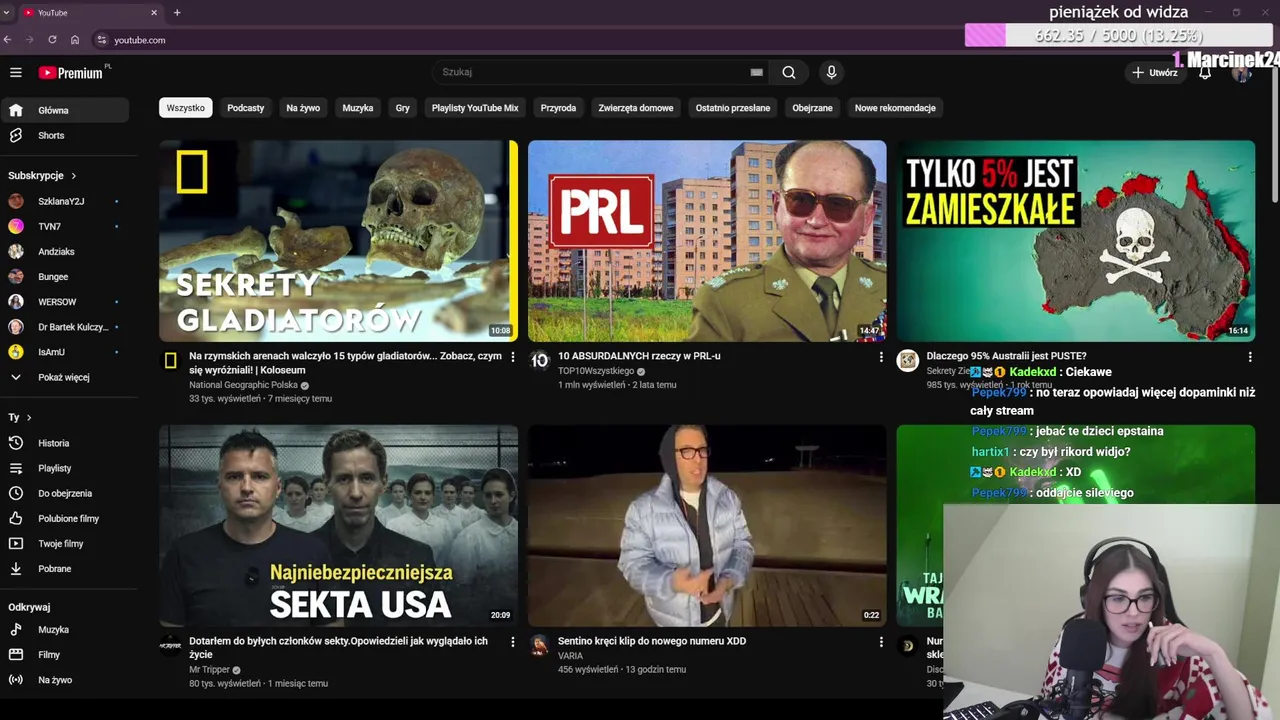Open Mr Tripper channel link
Image resolution: width=1280 pixels, height=720 pixels.
(209, 670)
